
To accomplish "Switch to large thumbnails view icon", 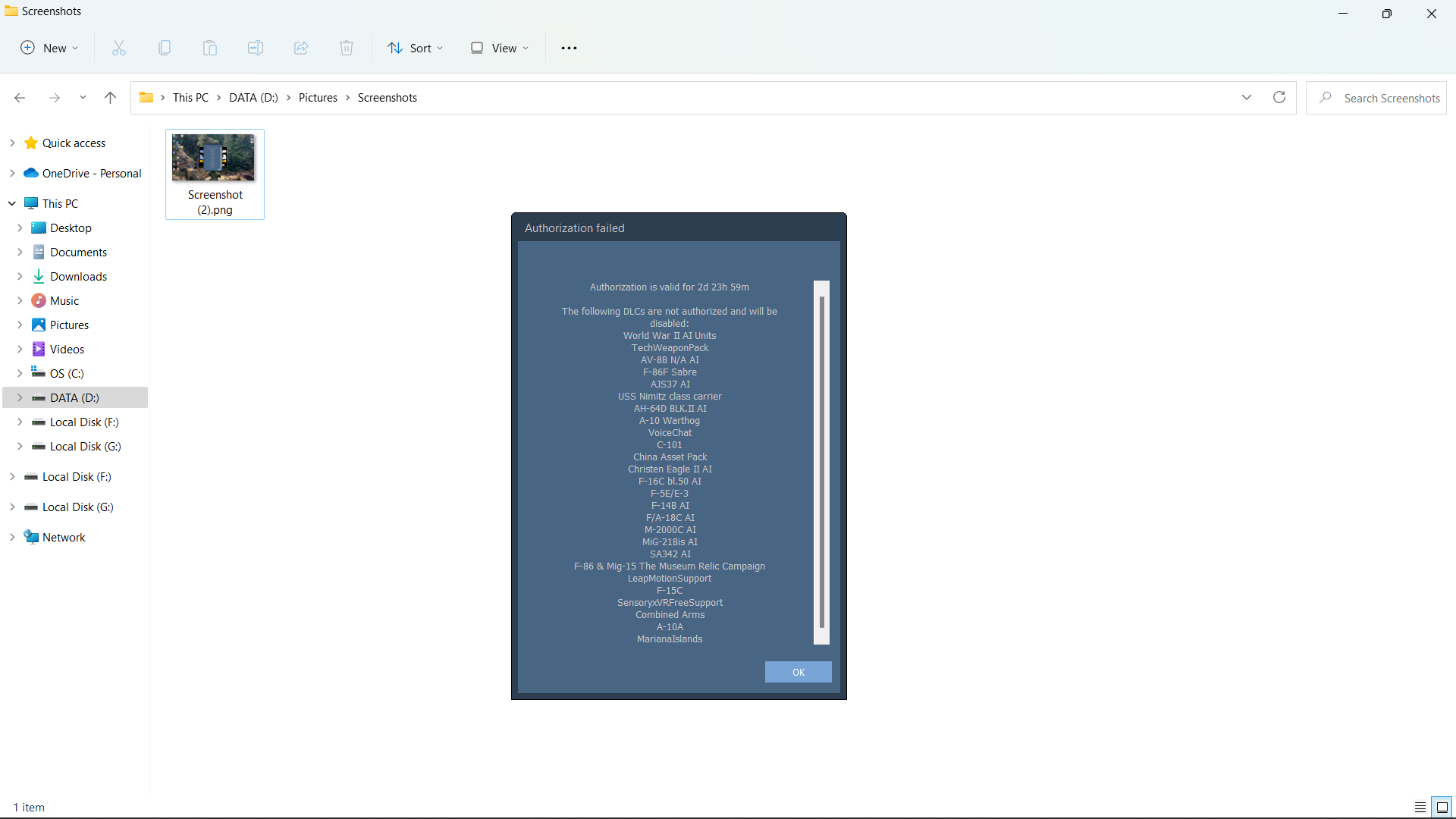I will pyautogui.click(x=1442, y=808).
